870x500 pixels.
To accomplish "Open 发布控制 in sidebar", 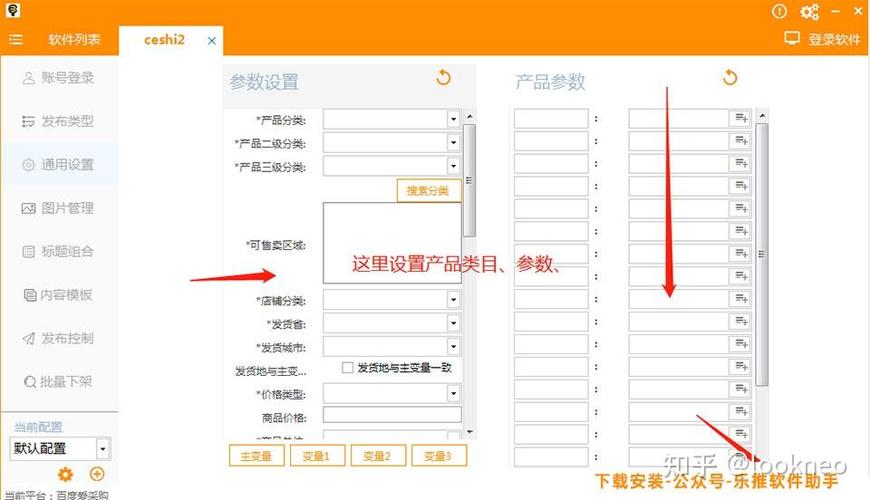I will [58, 338].
